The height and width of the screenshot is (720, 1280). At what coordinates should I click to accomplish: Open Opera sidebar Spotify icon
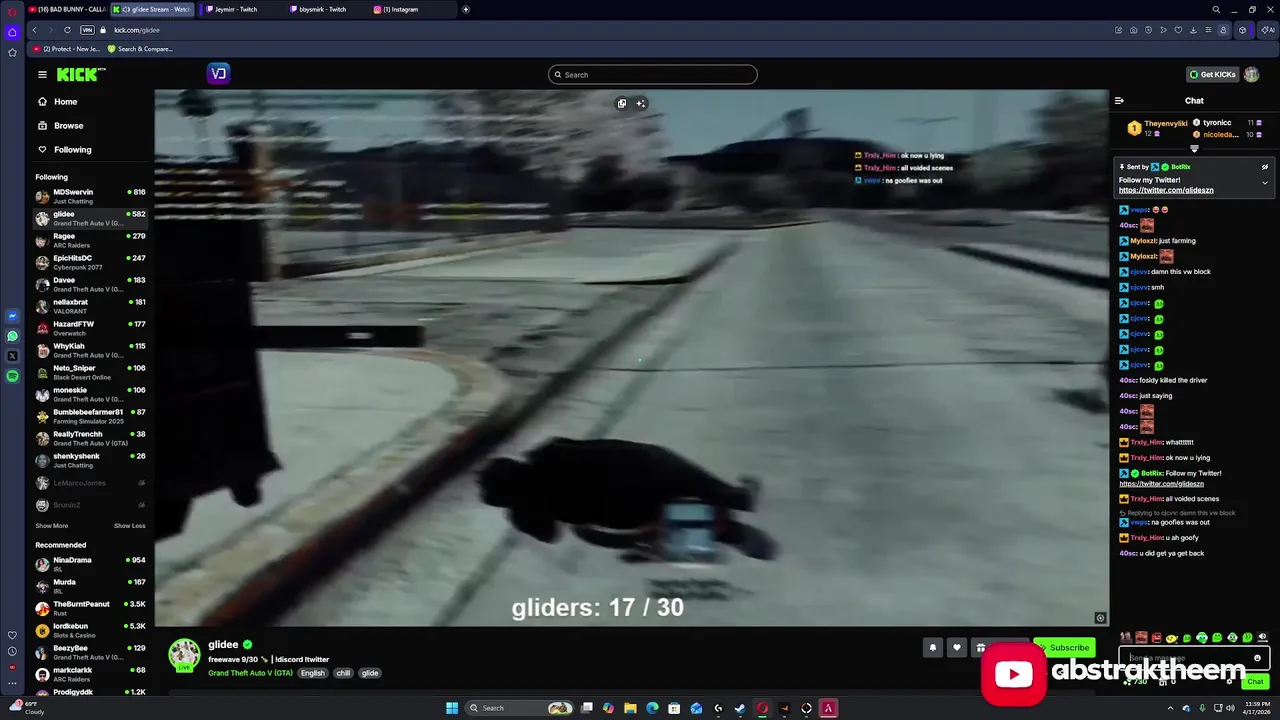coord(12,376)
